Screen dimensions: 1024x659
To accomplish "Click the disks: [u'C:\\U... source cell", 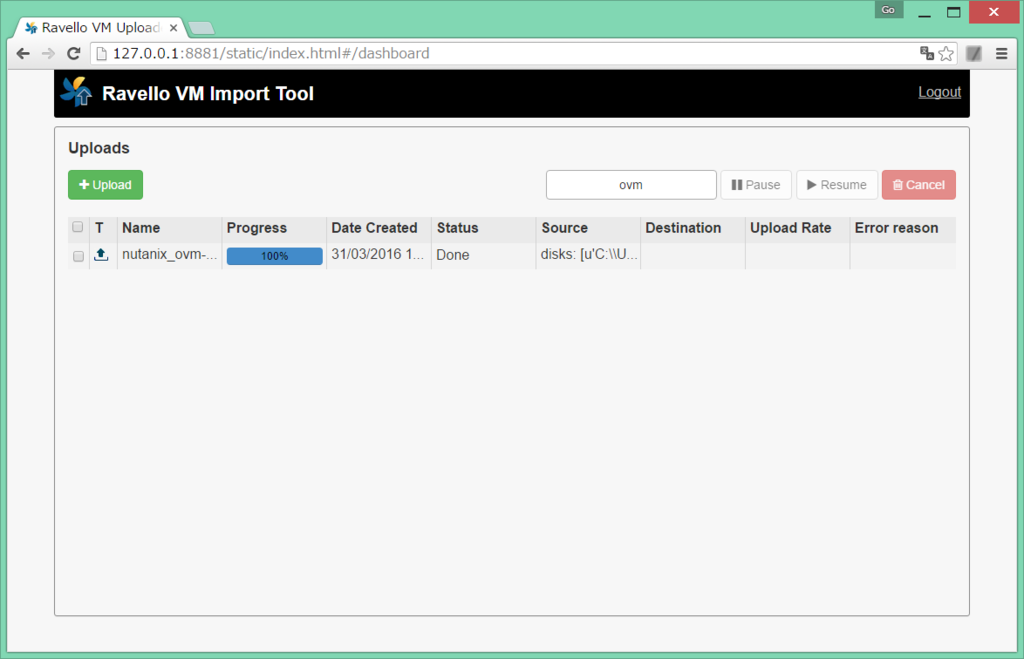I will 589,255.
